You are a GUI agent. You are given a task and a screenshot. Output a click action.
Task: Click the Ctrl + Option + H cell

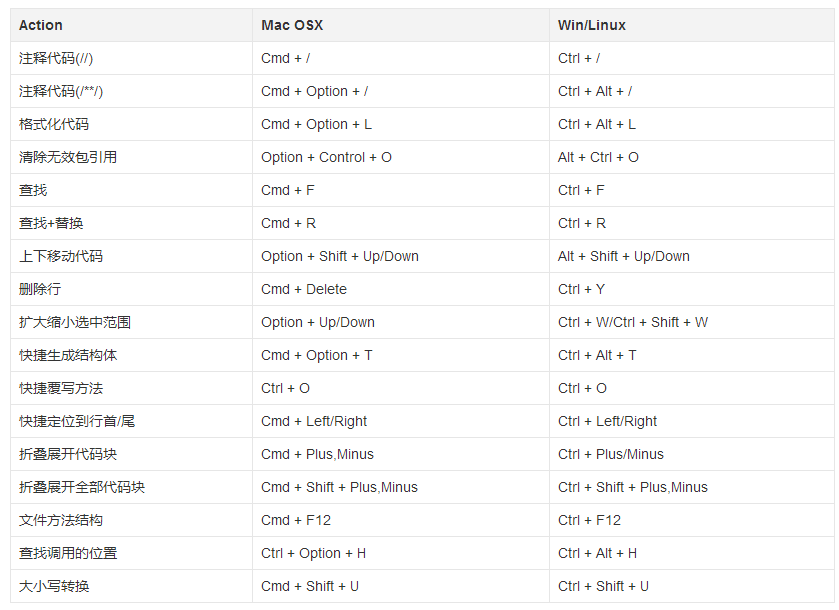pyautogui.click(x=401, y=553)
